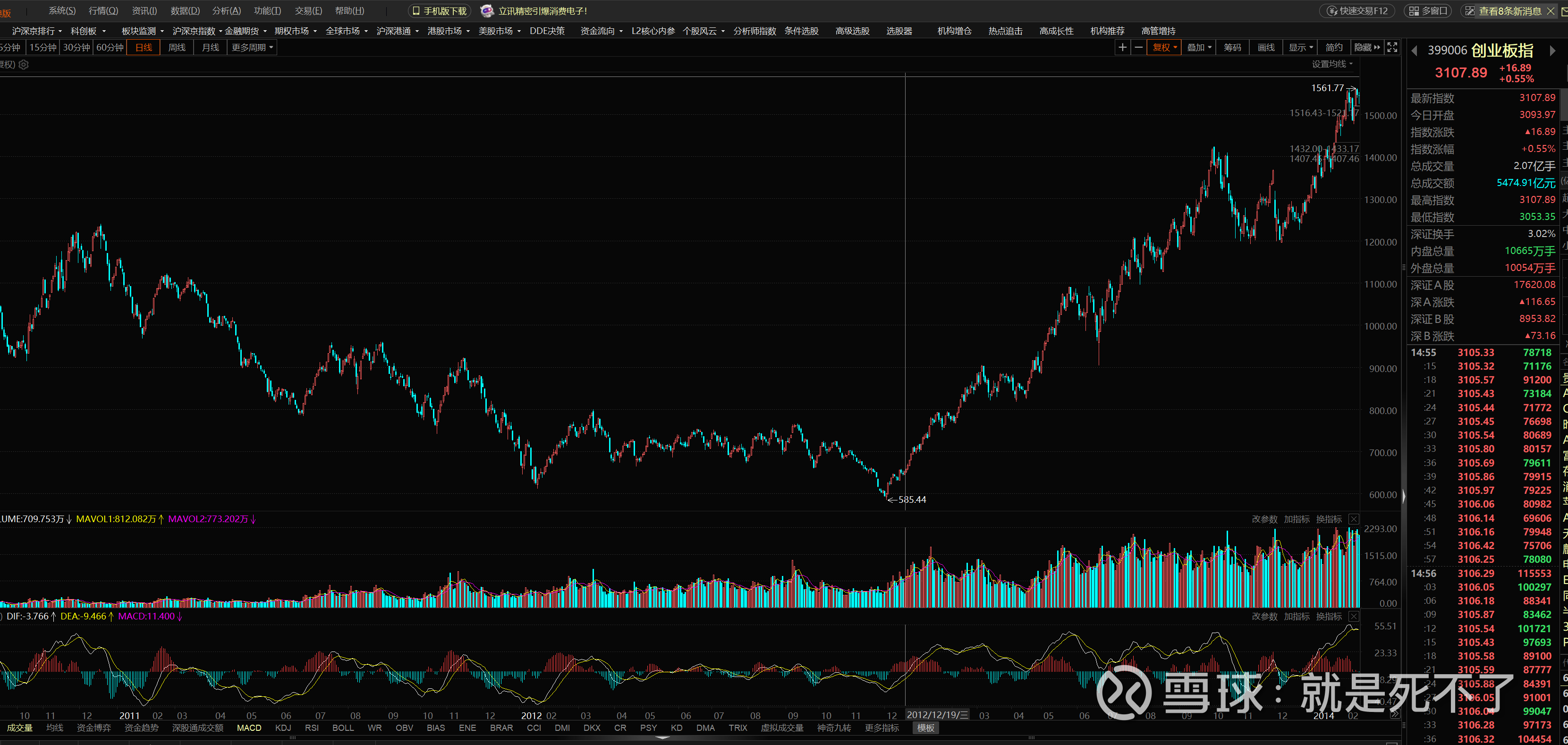Image resolution: width=1568 pixels, height=745 pixels.
Task: Toggle 简约 simple display mode
Action: (1334, 48)
